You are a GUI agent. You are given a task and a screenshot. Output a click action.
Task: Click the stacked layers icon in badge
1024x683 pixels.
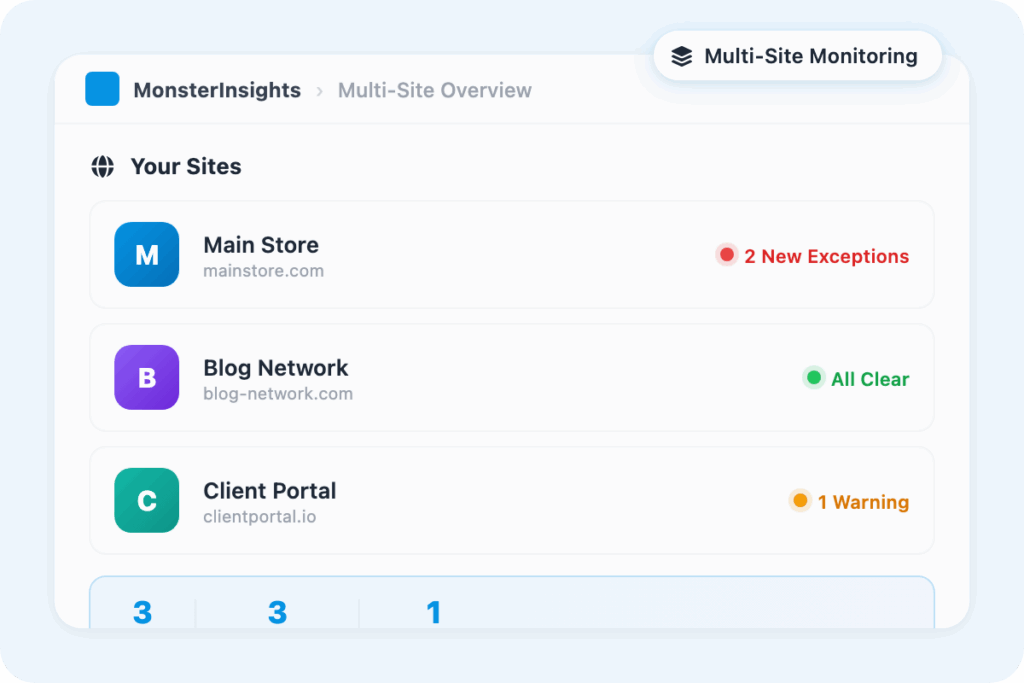[682, 56]
